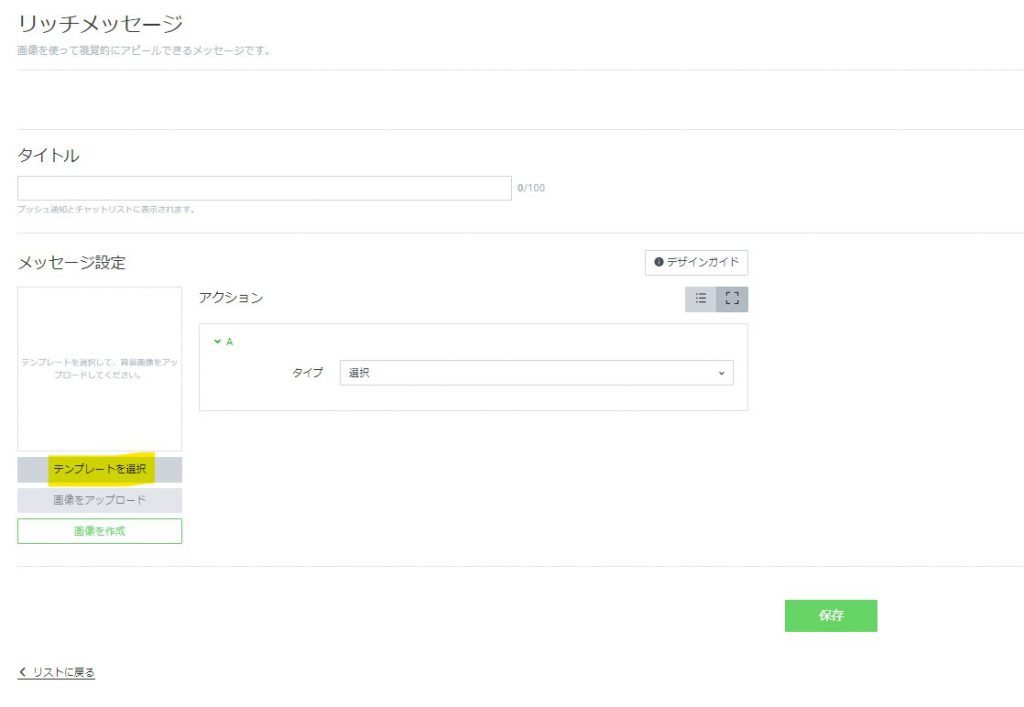Click the arrow on the タイプ combo box
Screen dimensions: 1024x707
[x=721, y=373]
